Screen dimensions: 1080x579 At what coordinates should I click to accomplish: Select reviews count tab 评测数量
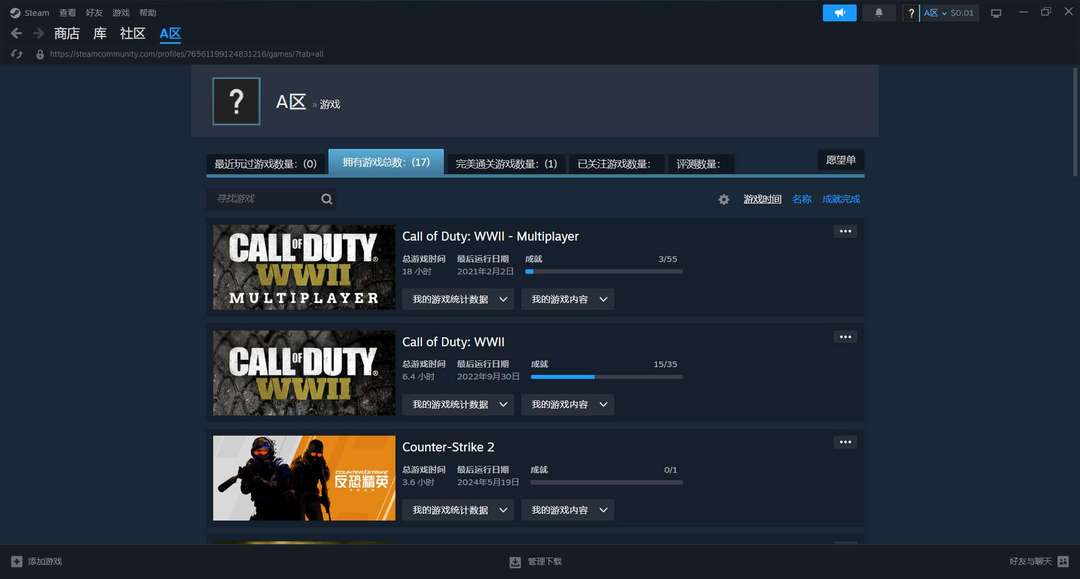700,164
